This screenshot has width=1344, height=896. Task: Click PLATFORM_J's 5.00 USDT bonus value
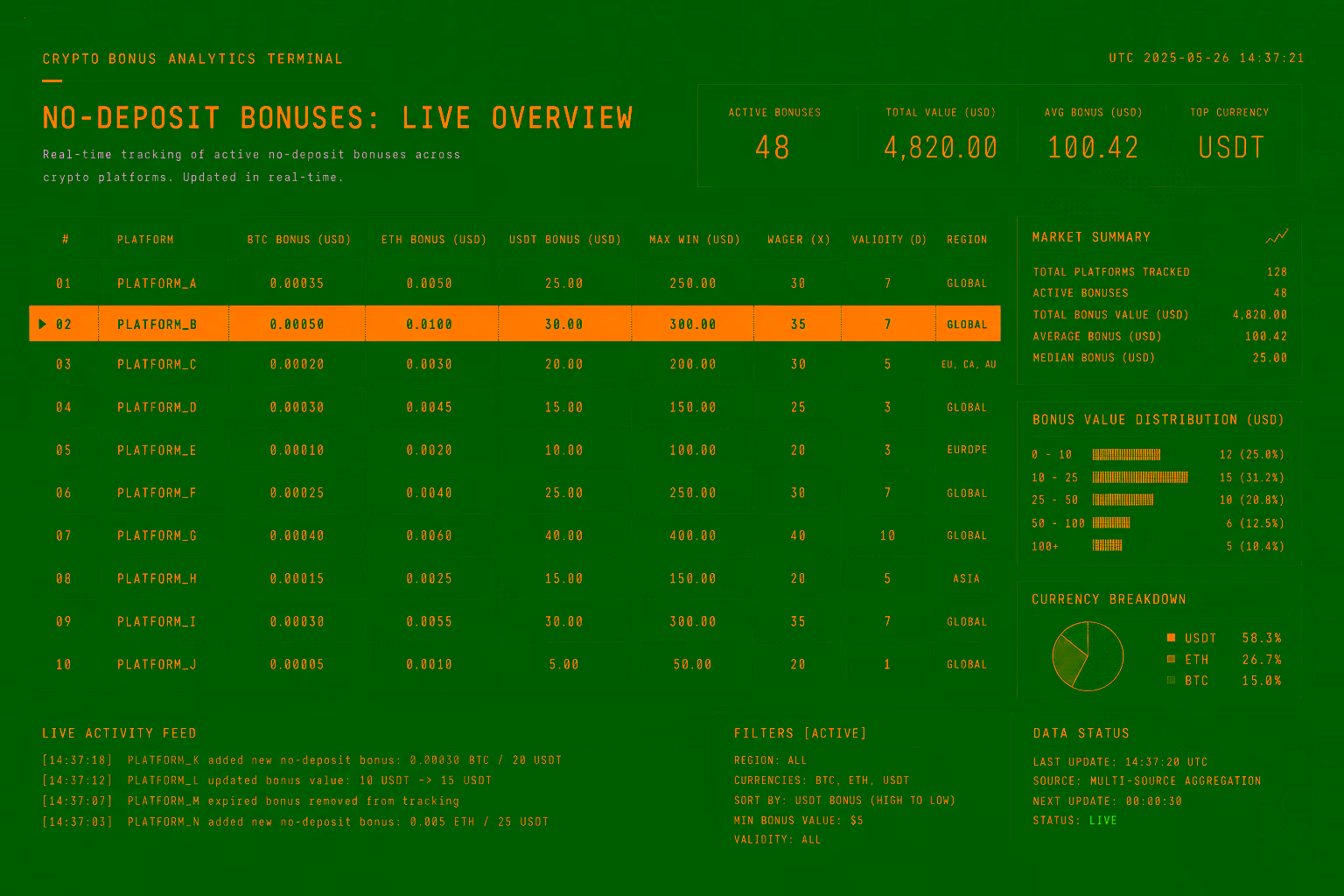564,664
